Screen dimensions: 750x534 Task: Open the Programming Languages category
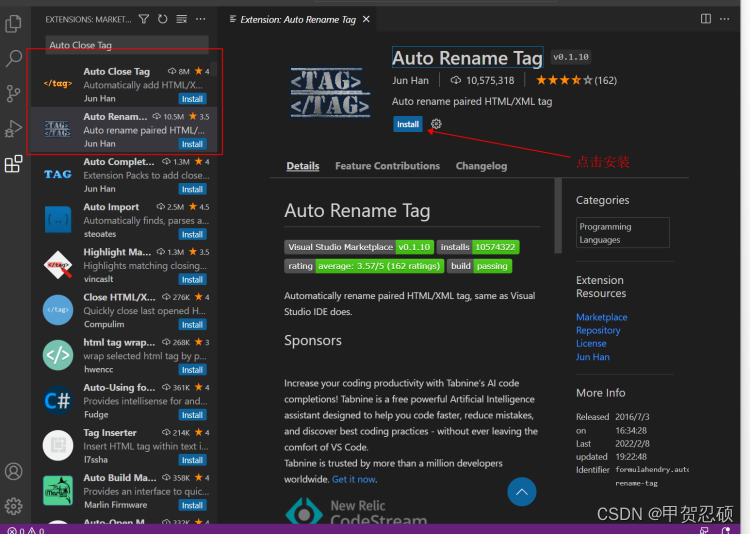(623, 233)
